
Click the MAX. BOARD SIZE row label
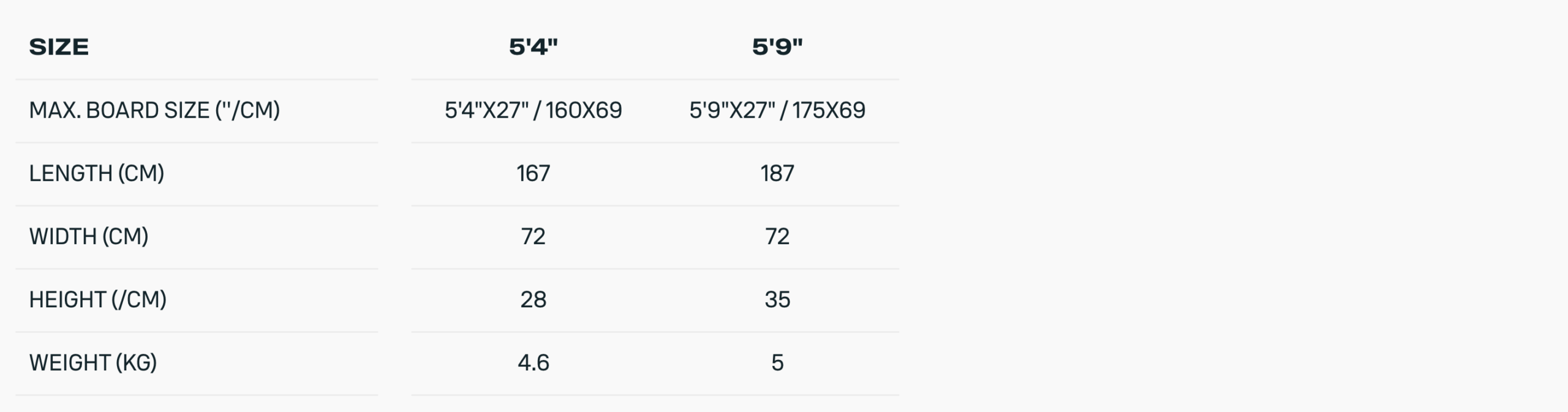(154, 110)
